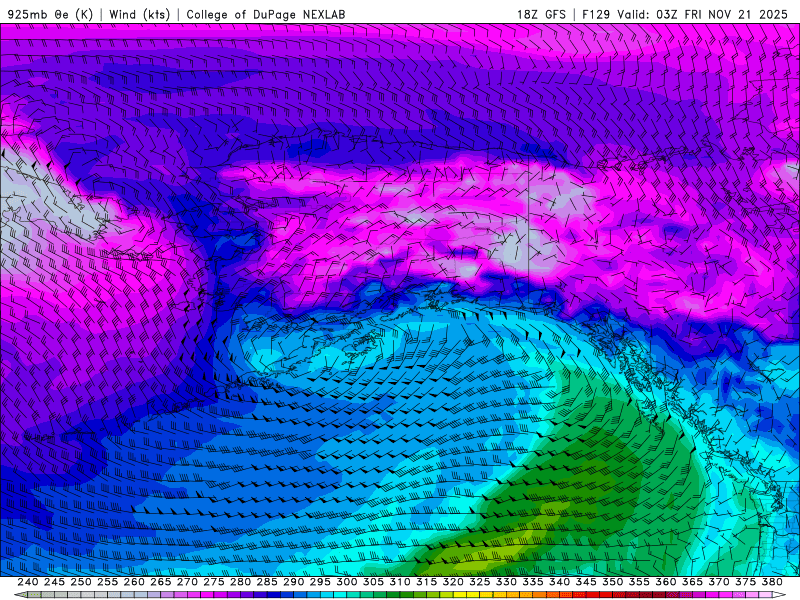Select the 310 value on the color scale

click(x=399, y=582)
